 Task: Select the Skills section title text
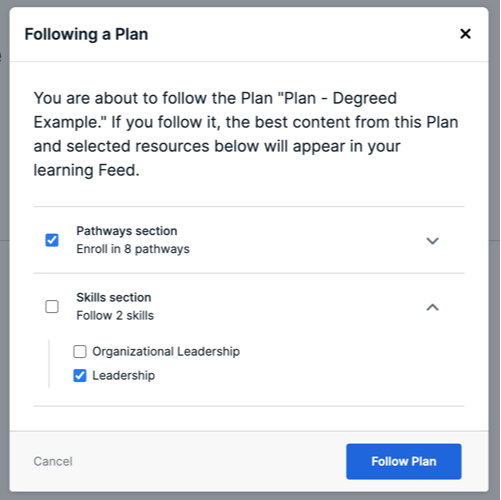[114, 297]
